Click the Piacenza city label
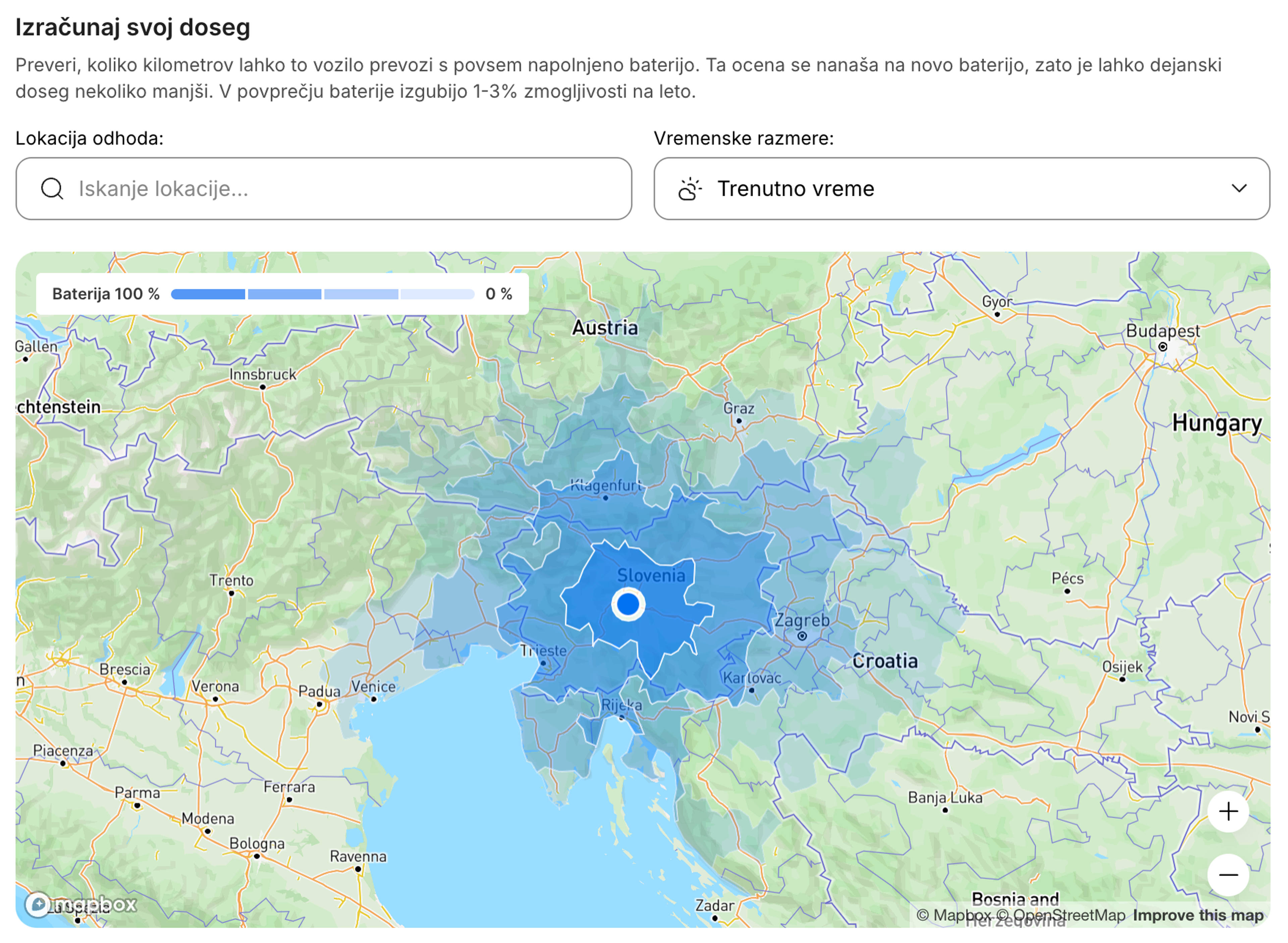This screenshot has height=943, width=1288. pos(63,751)
